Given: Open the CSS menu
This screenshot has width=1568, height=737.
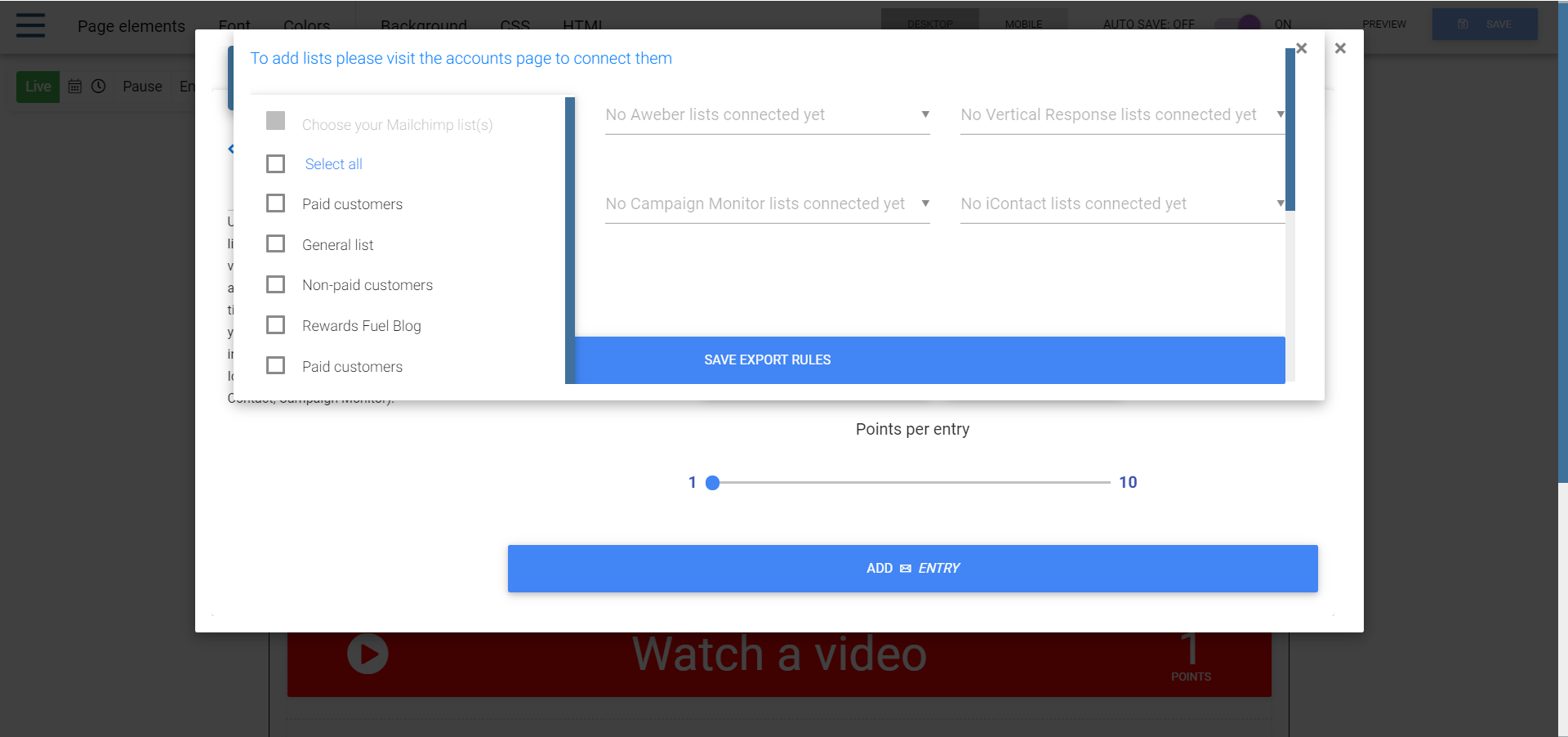Looking at the screenshot, I should [x=515, y=26].
